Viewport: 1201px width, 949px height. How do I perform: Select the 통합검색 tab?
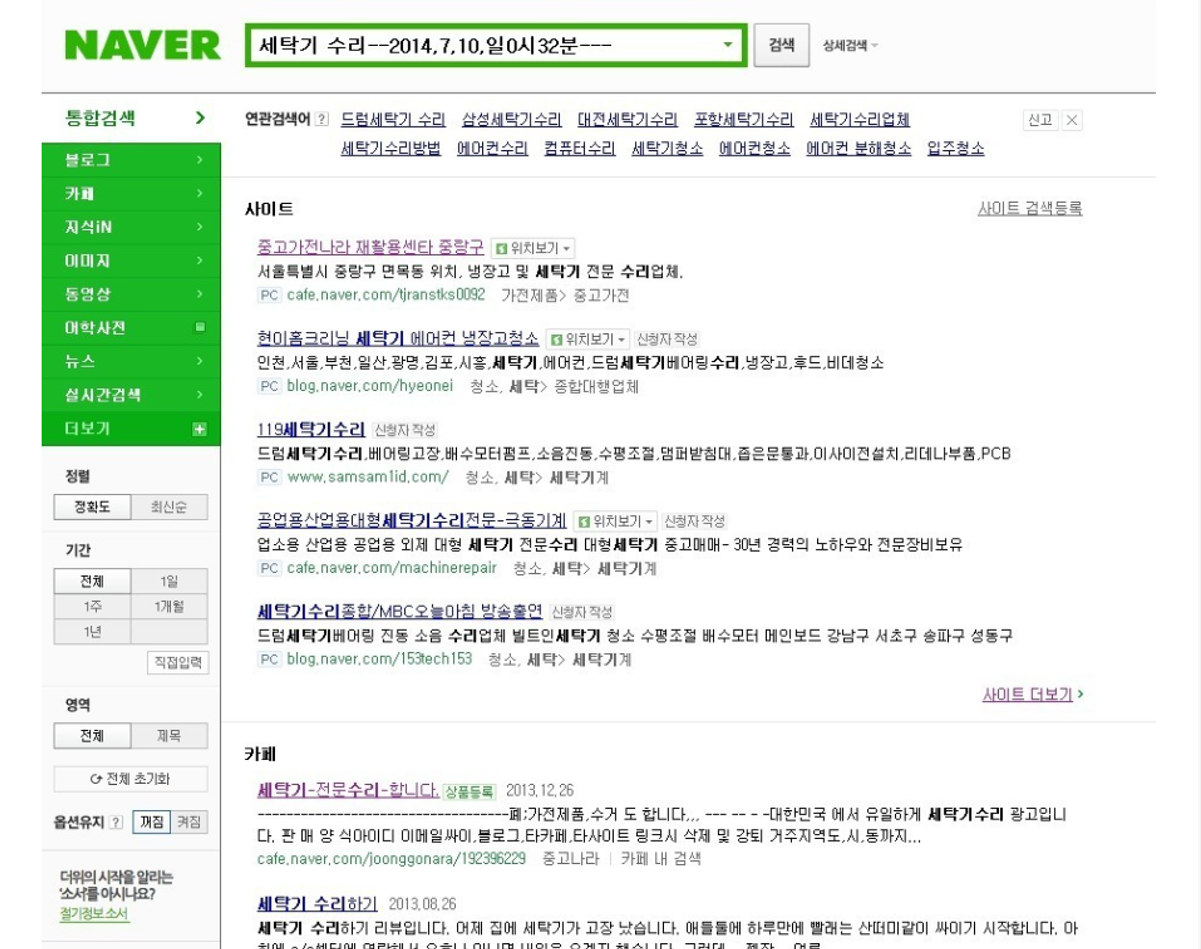(x=131, y=119)
